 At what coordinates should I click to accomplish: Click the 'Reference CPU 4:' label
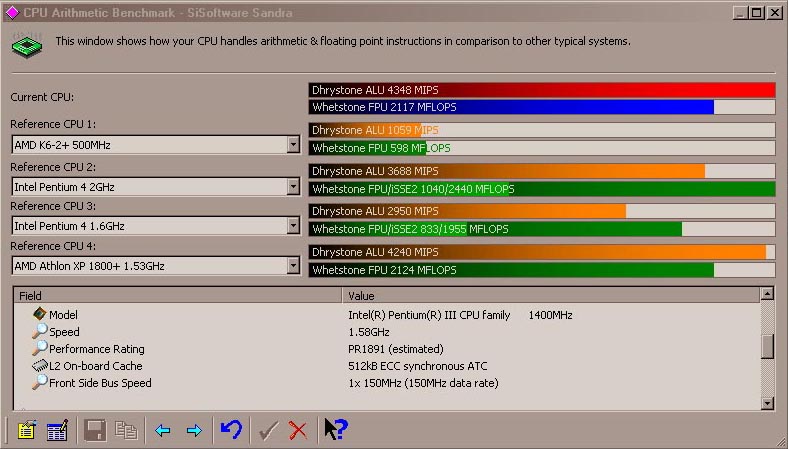tap(53, 246)
